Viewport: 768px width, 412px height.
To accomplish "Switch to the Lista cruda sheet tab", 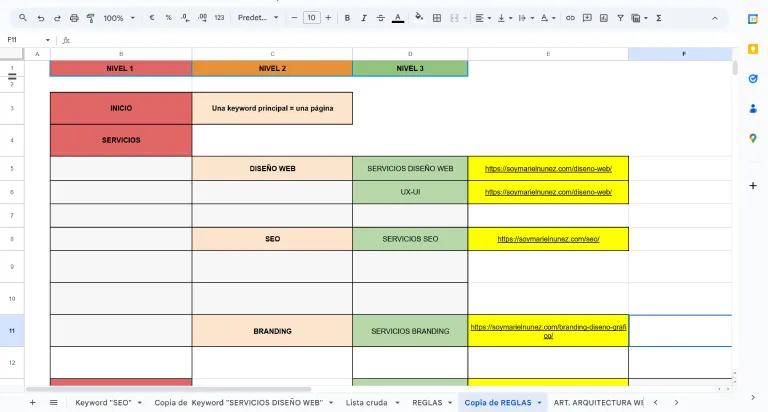I will [366, 402].
